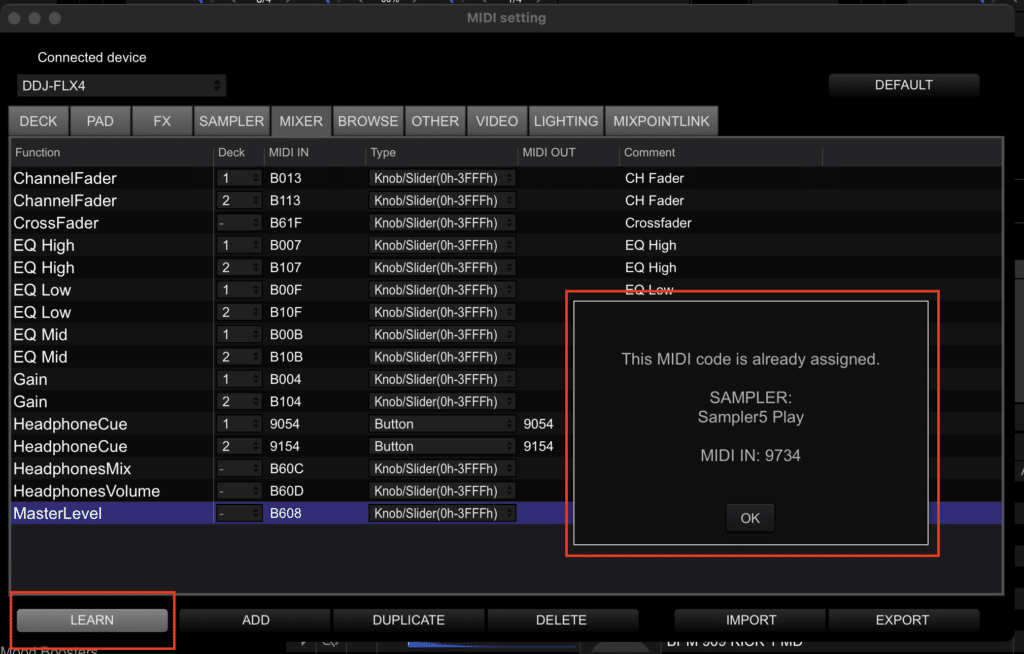Click DUPLICATE to copy the selected mapping
The image size is (1024, 654).
point(408,619)
